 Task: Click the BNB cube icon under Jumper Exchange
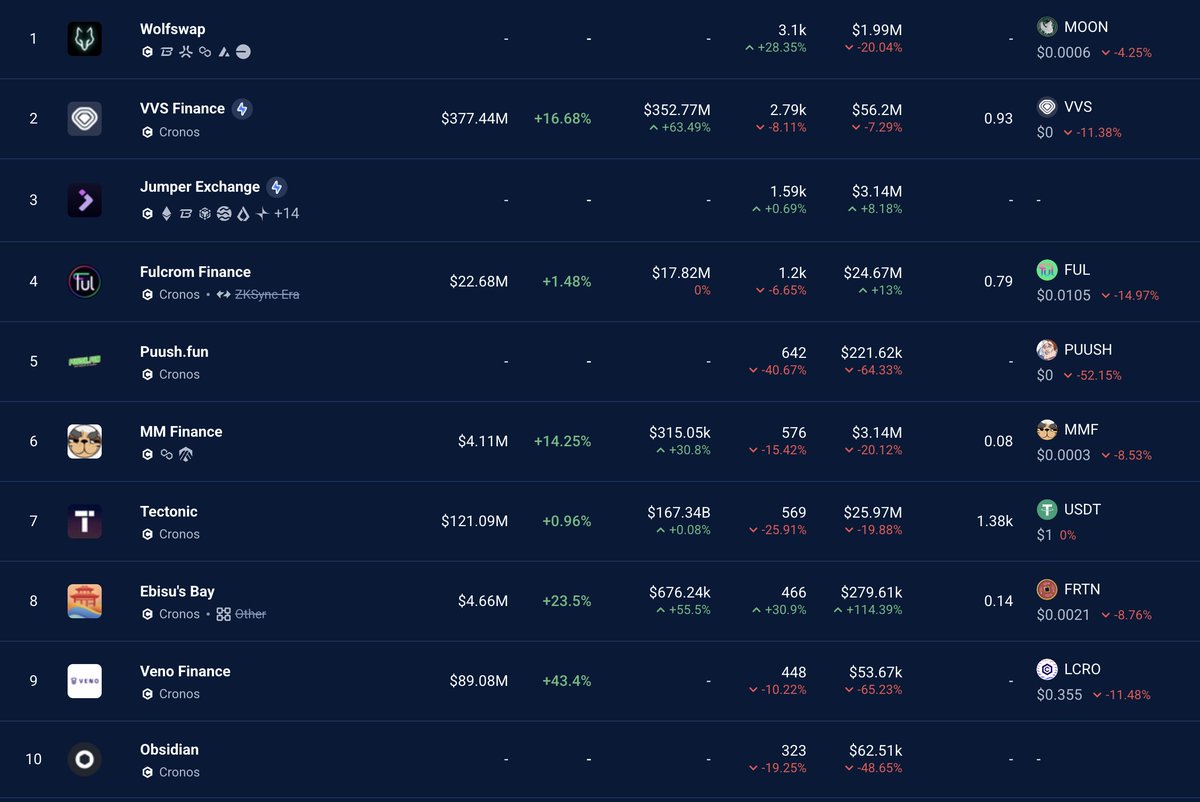pyautogui.click(x=205, y=214)
